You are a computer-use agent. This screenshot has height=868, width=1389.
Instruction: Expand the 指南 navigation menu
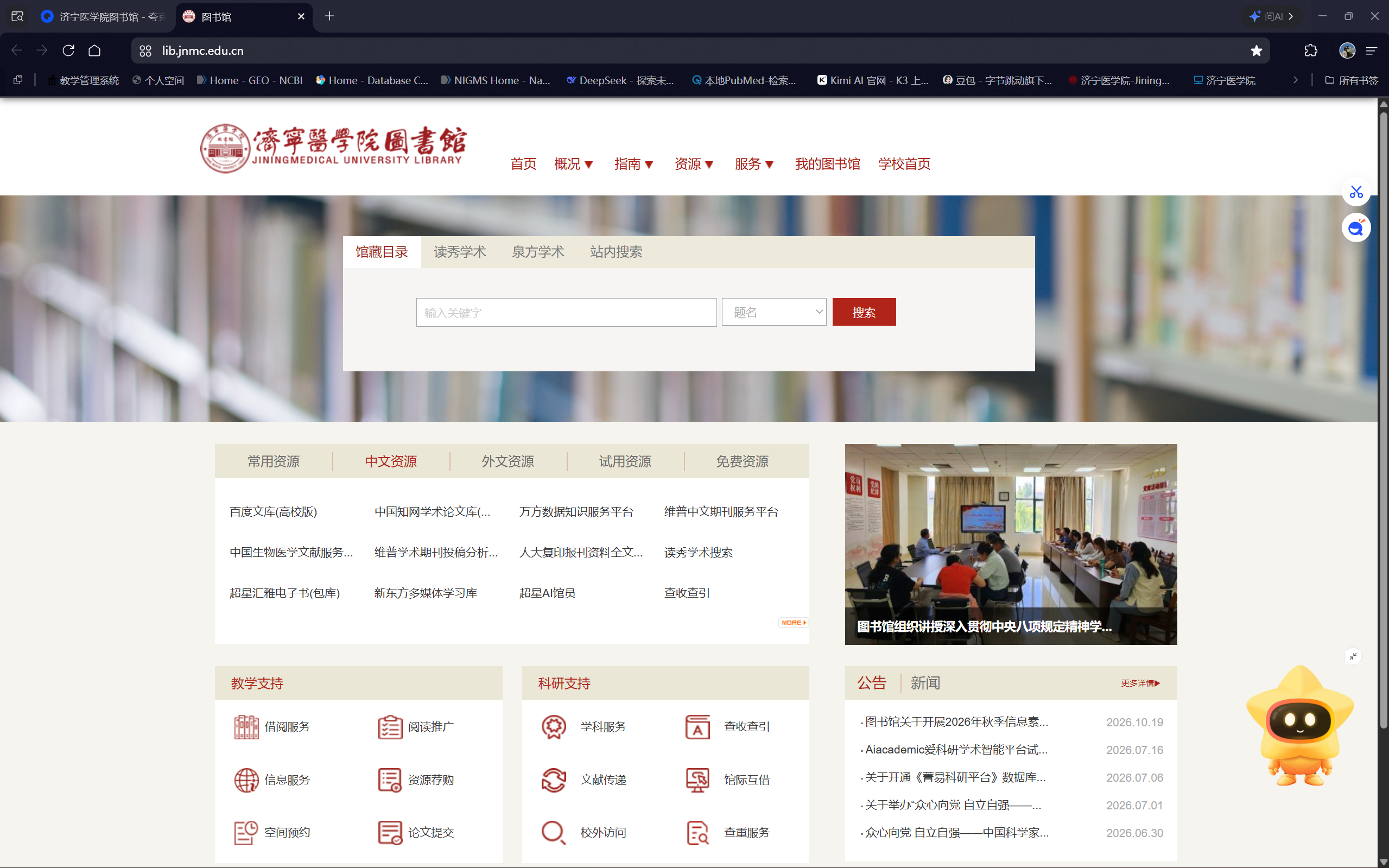(x=633, y=164)
